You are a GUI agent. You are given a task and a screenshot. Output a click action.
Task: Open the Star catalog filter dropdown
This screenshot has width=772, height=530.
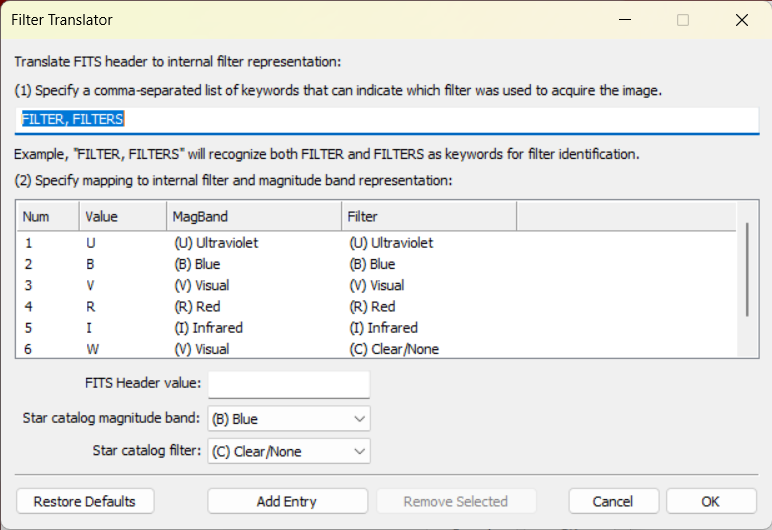coord(289,451)
